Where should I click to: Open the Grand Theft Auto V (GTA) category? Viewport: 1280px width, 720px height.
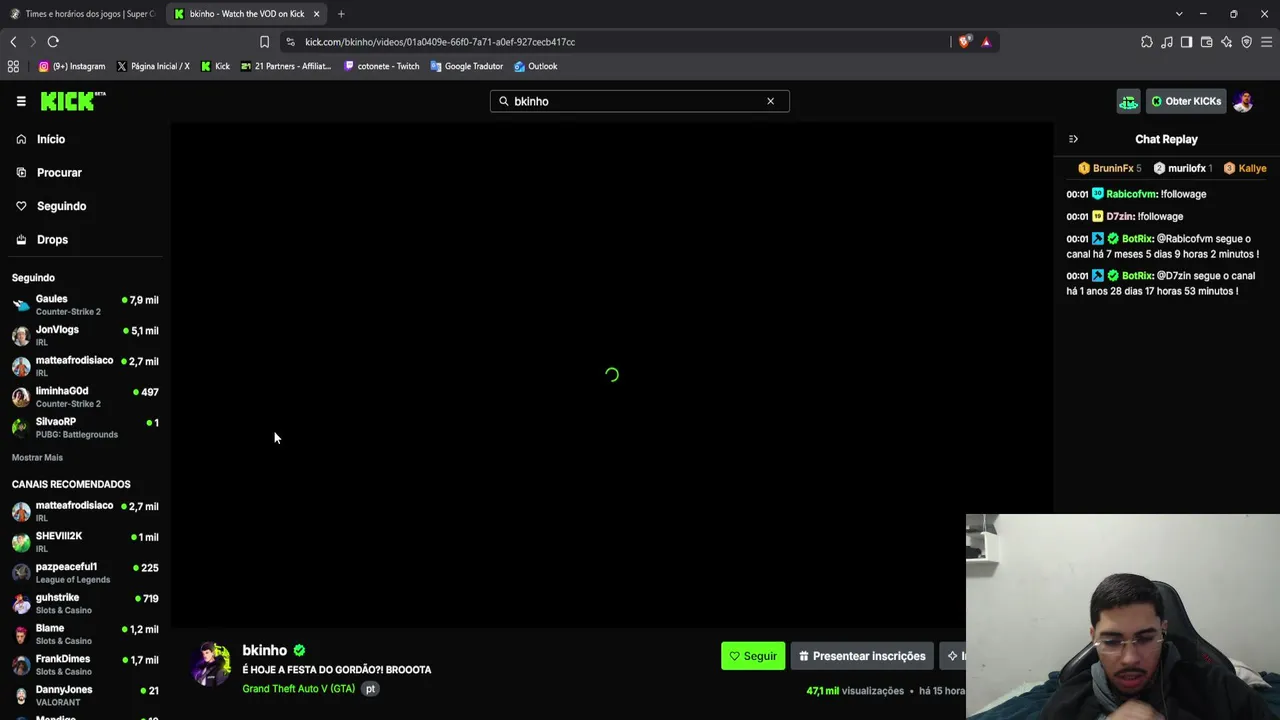[298, 689]
